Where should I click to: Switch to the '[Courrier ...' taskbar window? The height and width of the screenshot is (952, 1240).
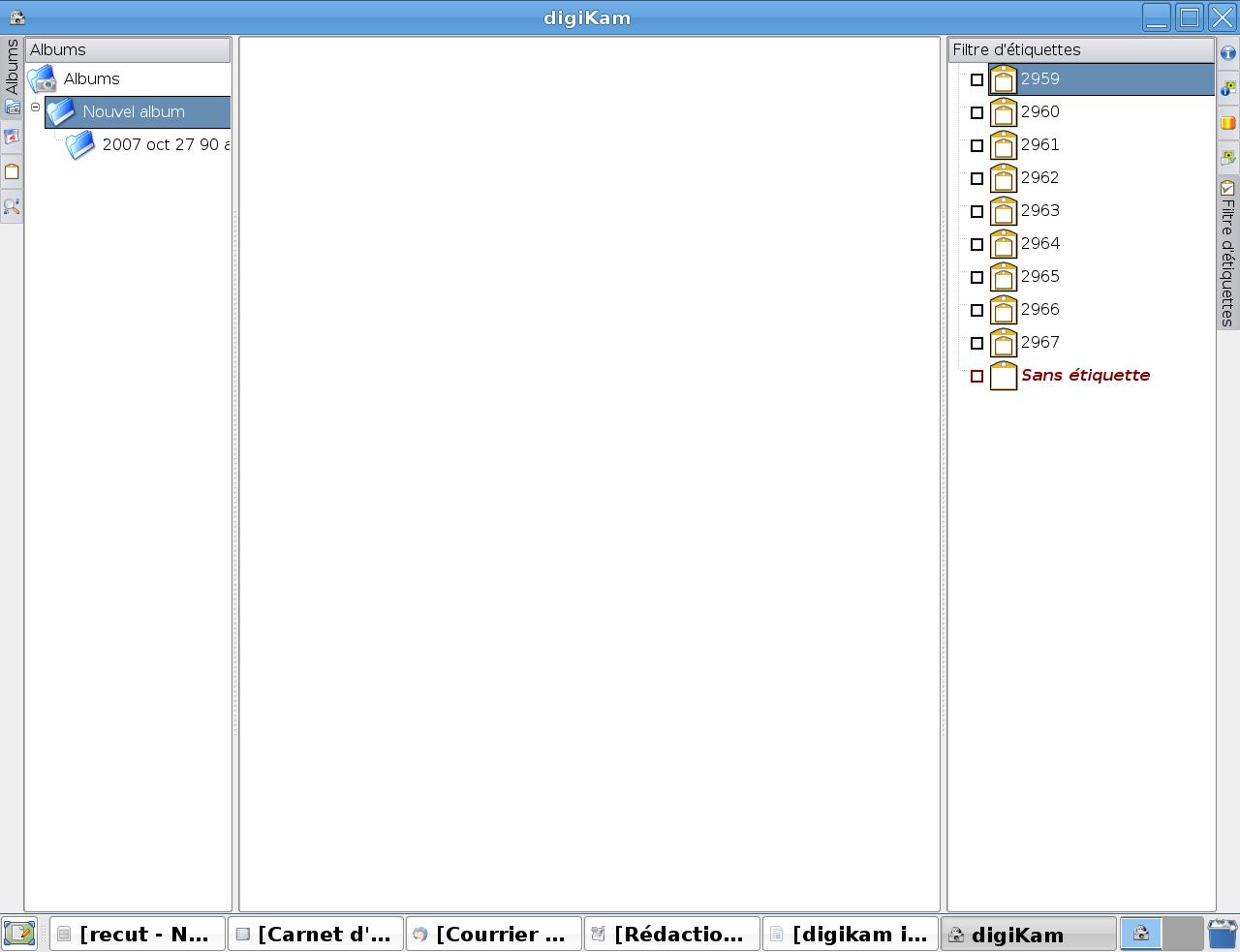coord(494,935)
